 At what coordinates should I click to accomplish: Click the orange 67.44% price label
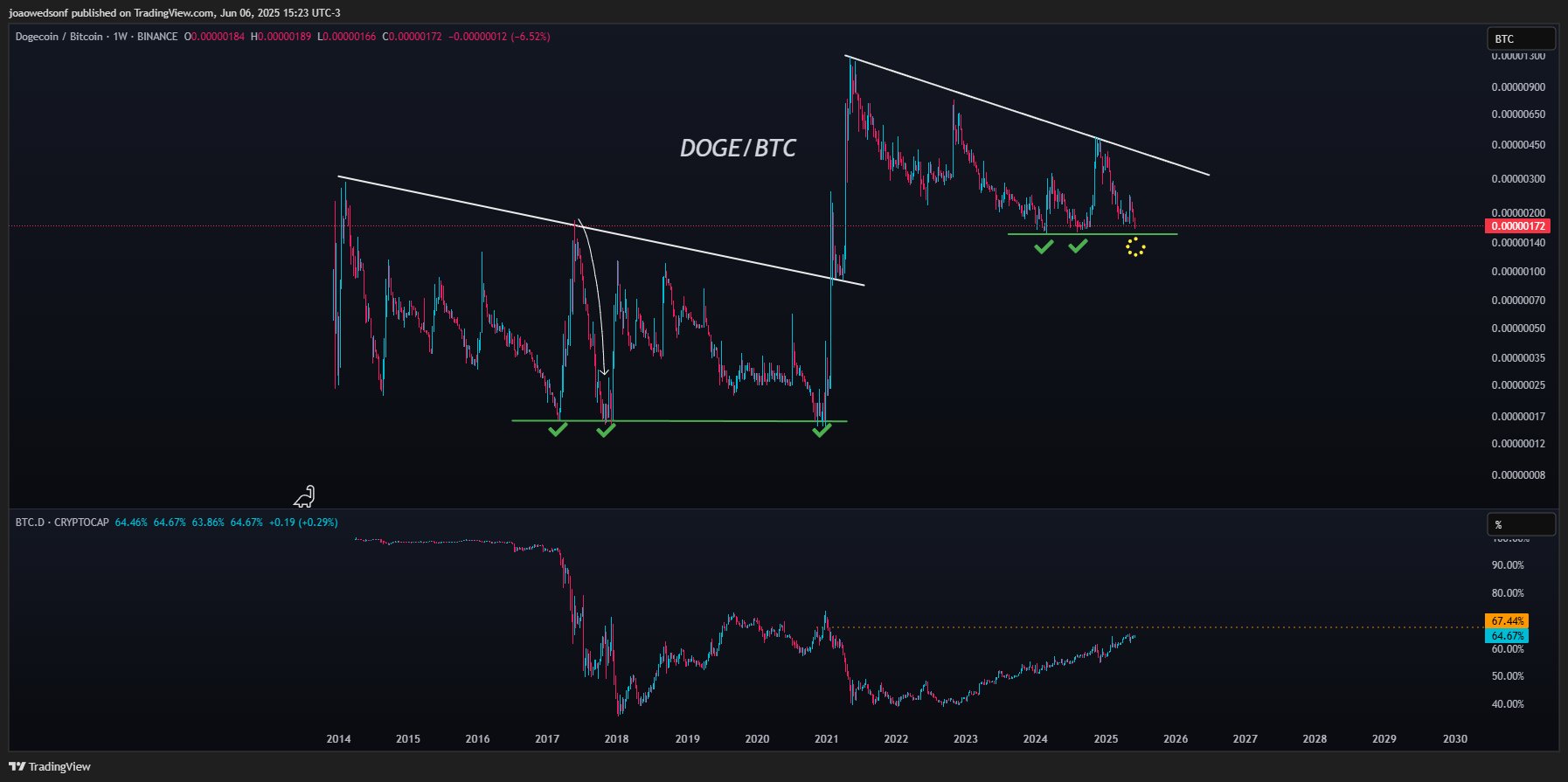[1507, 621]
